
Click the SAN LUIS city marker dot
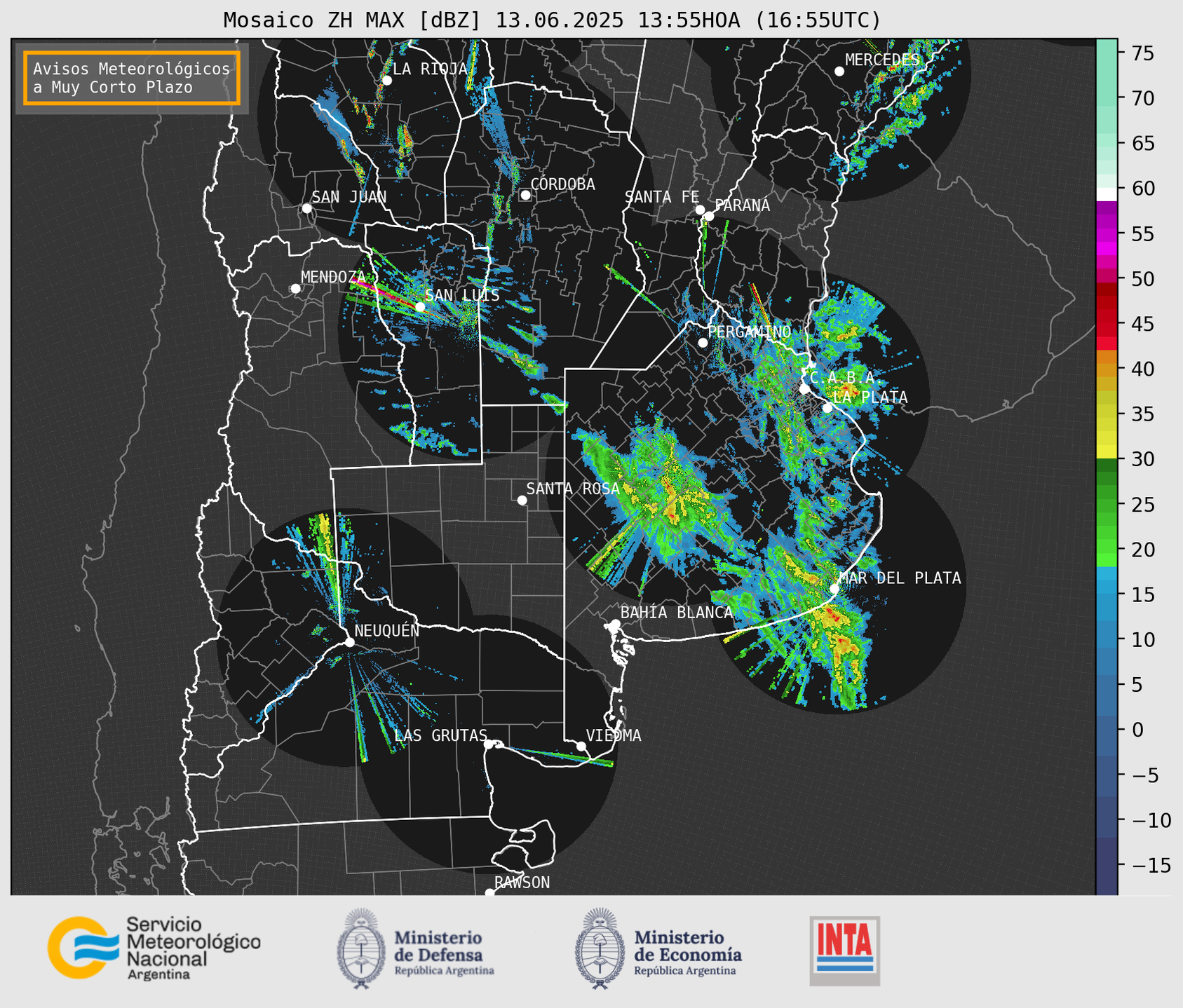[x=420, y=306]
